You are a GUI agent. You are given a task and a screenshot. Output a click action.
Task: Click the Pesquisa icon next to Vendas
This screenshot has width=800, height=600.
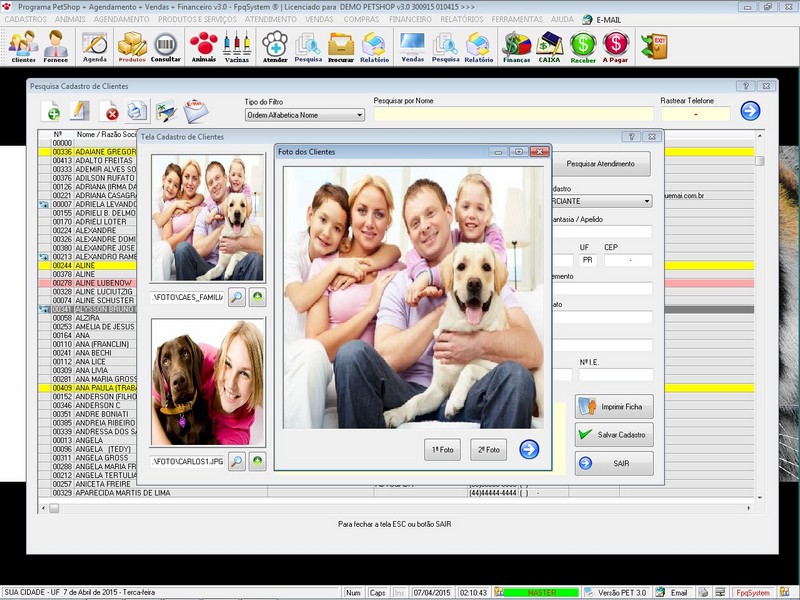pos(445,46)
